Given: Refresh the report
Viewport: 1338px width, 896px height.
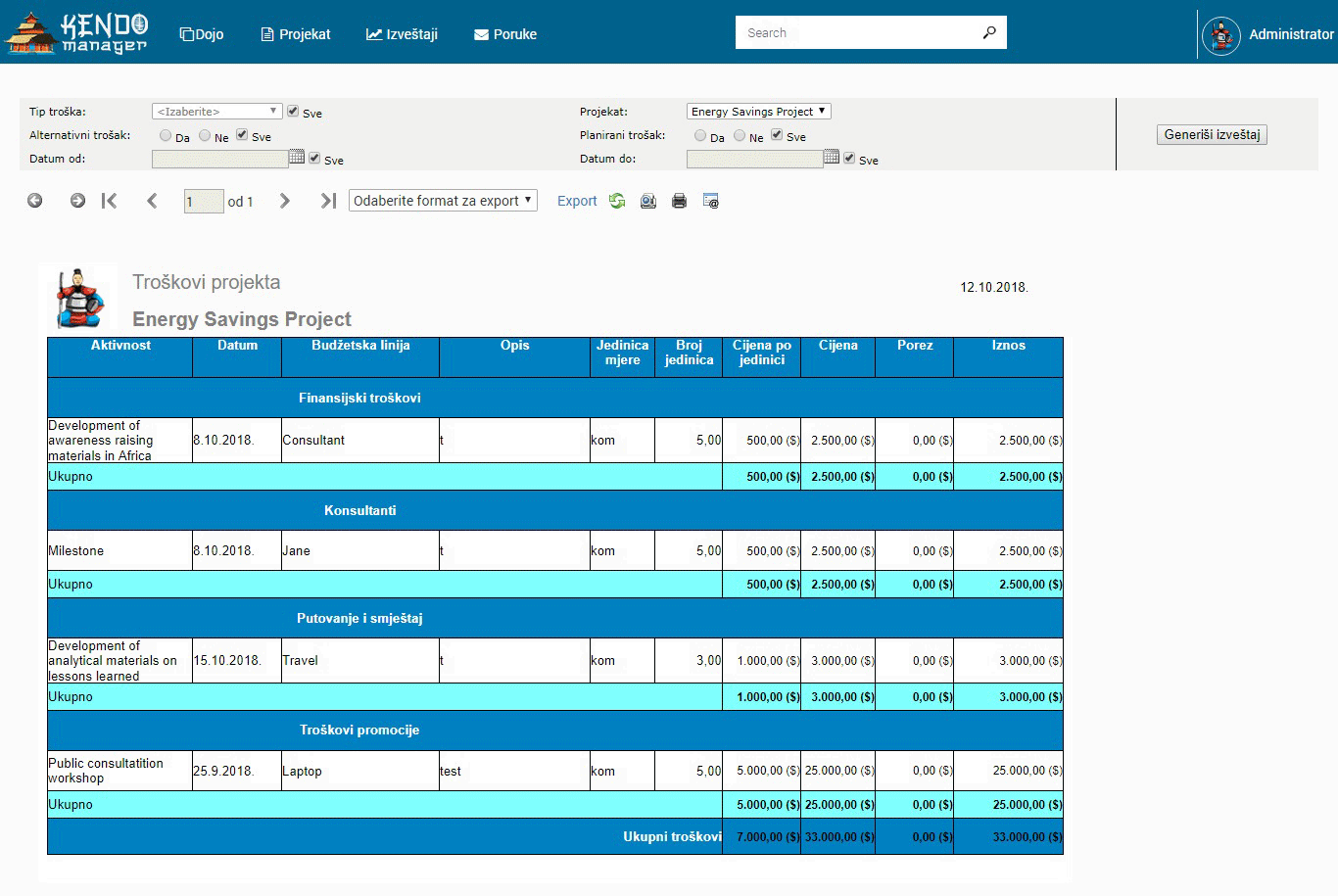Looking at the screenshot, I should click(x=617, y=201).
